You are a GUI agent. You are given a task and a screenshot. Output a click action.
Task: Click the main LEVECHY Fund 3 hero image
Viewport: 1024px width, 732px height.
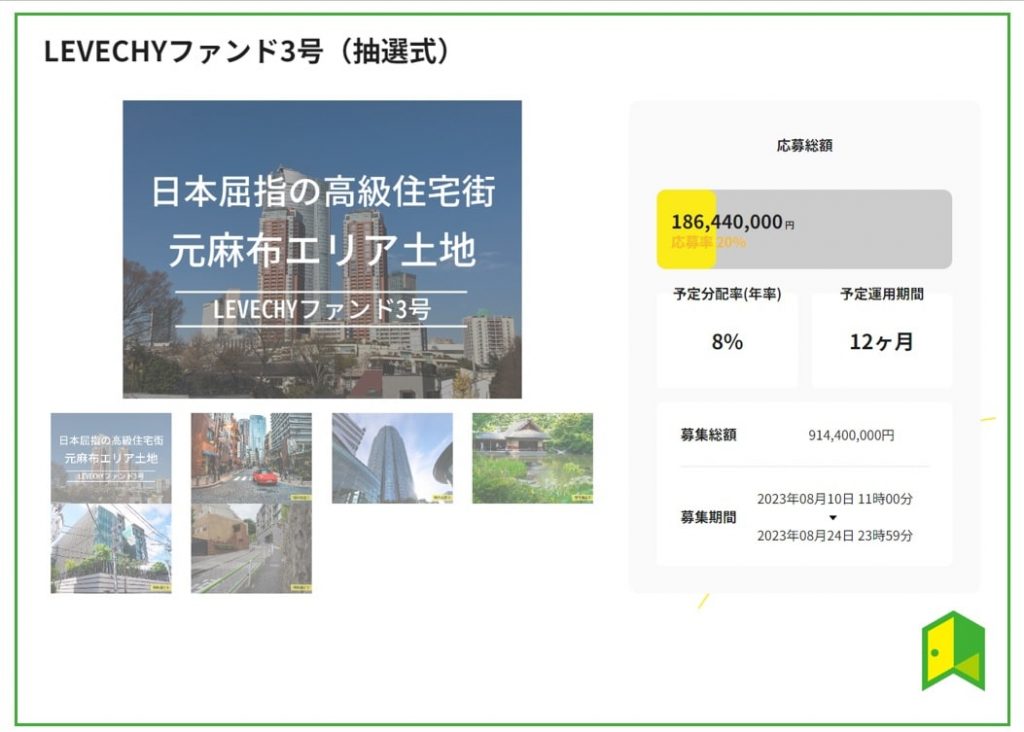pyautogui.click(x=322, y=249)
